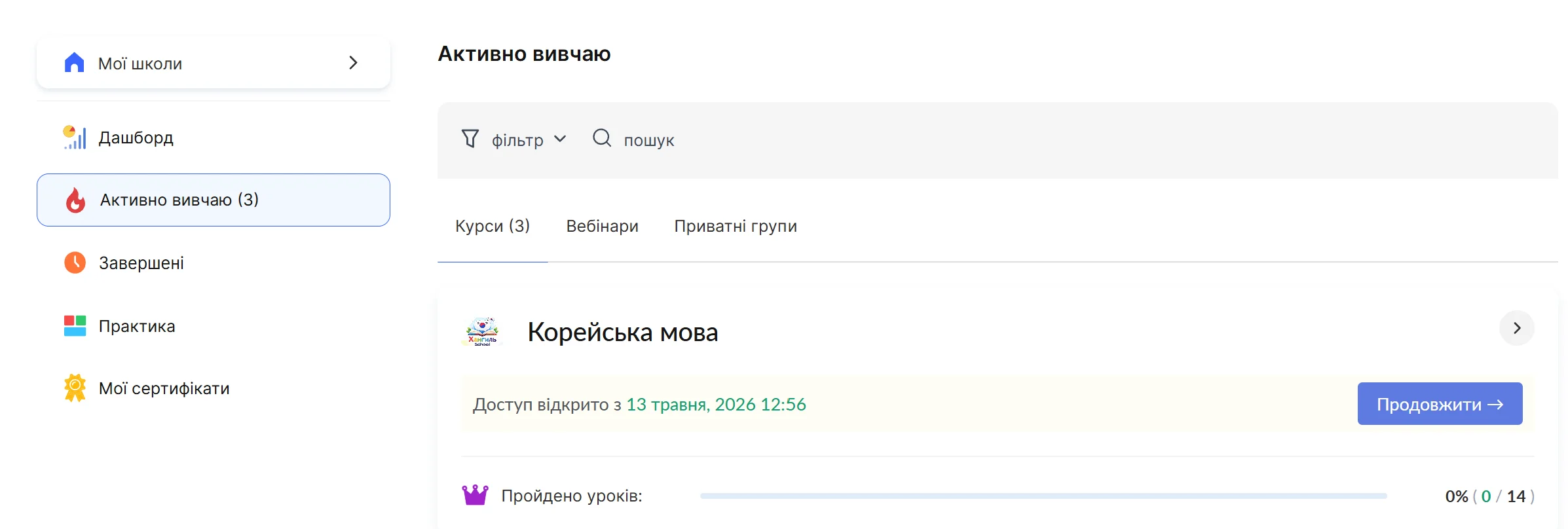This screenshot has width=1568, height=529.
Task: Click the colored tiles Практика icon
Action: (x=75, y=325)
